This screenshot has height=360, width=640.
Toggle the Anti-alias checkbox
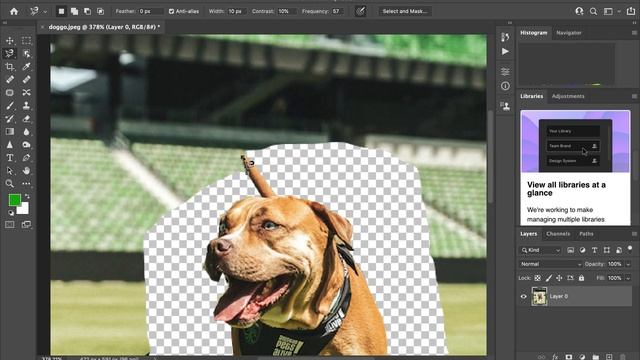pos(171,11)
